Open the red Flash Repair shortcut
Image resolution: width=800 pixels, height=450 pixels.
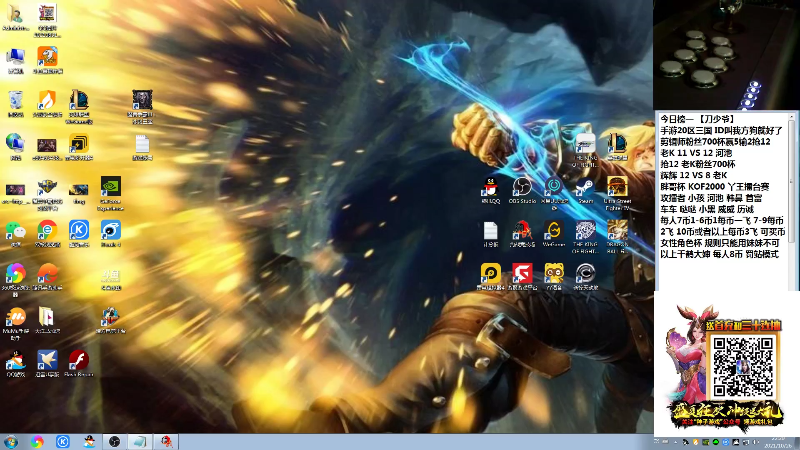[79, 363]
